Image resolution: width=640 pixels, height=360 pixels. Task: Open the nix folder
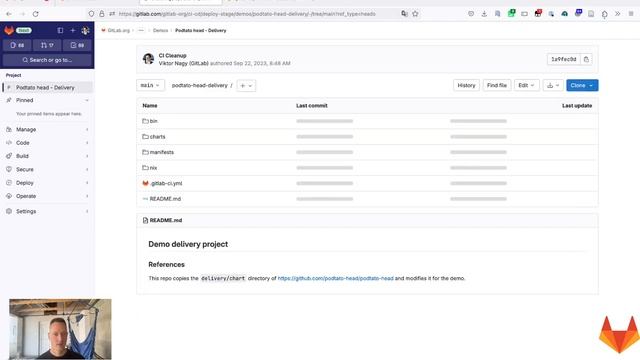point(153,168)
